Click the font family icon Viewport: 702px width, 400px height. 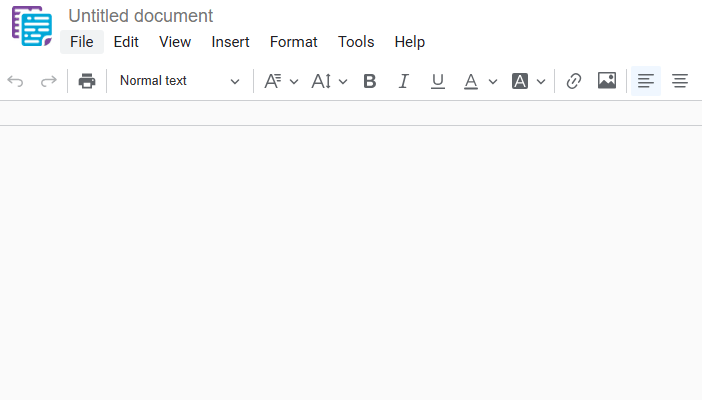coord(273,81)
